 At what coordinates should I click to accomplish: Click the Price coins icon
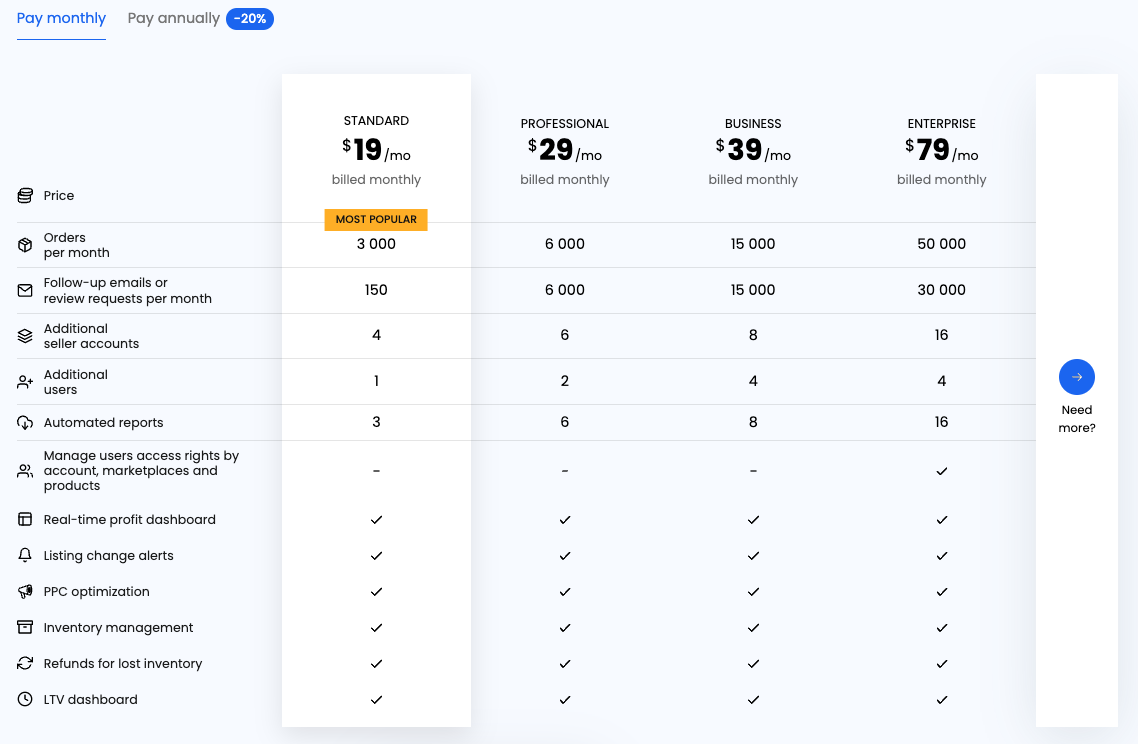[25, 196]
